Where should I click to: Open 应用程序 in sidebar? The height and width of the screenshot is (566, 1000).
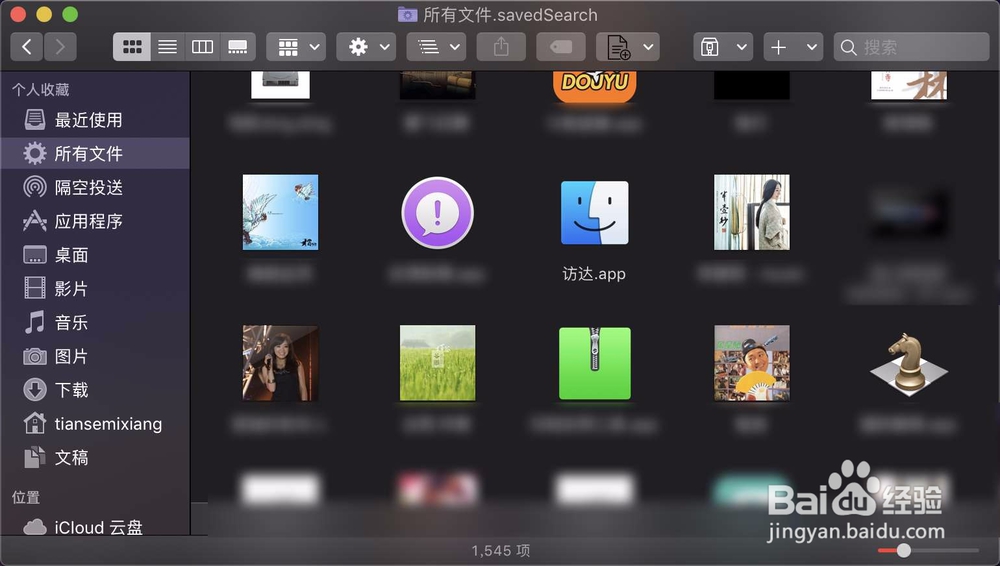point(95,221)
